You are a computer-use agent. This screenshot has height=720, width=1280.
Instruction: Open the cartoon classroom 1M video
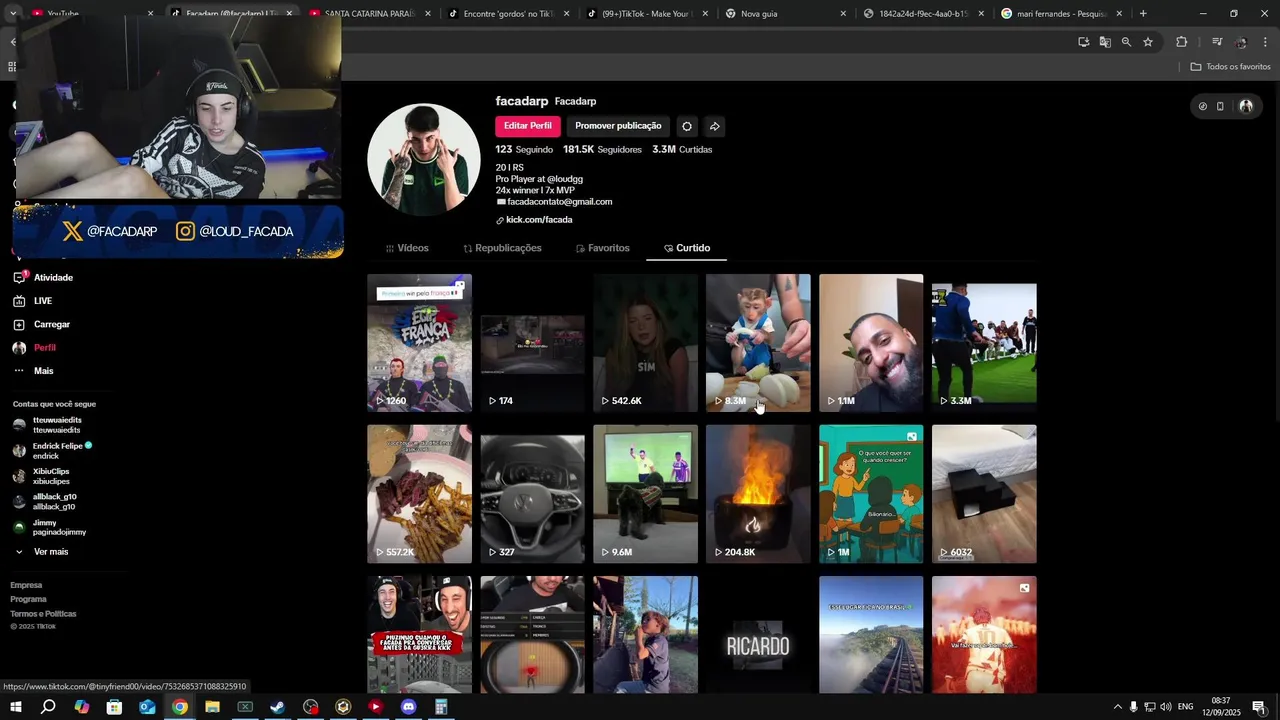click(x=871, y=494)
